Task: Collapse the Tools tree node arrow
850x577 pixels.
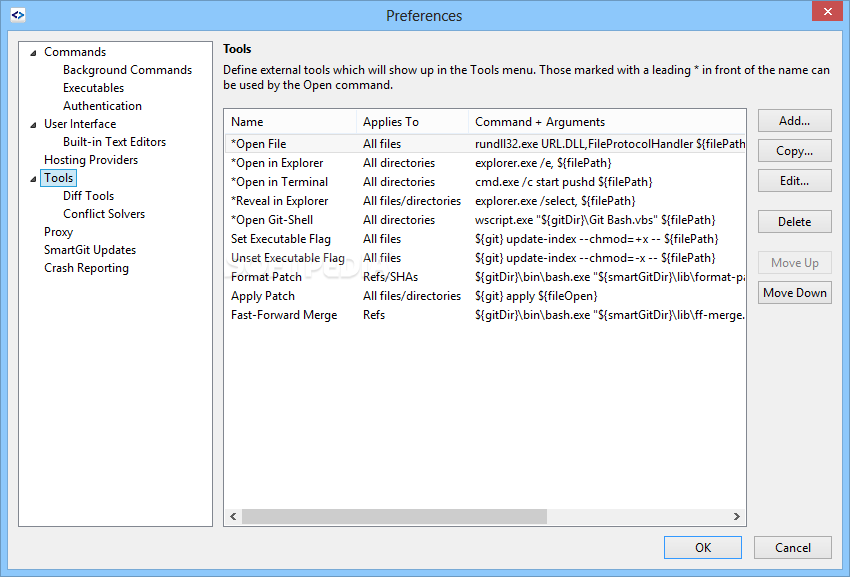Action: 34,179
